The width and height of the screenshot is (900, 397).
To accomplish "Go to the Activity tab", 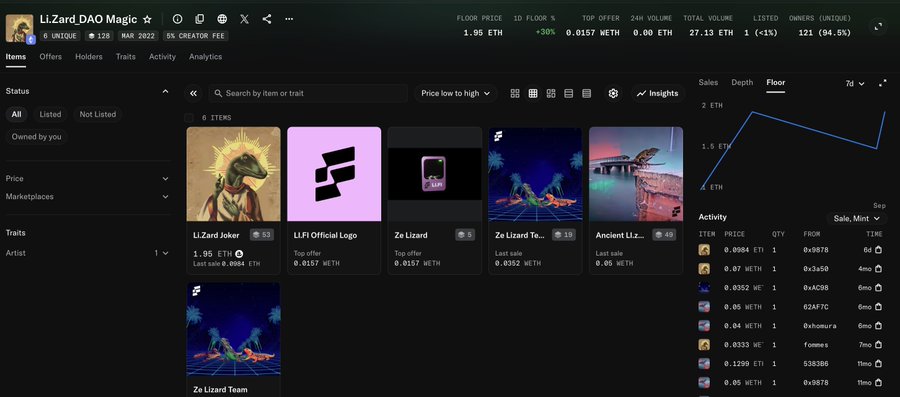I will point(162,57).
